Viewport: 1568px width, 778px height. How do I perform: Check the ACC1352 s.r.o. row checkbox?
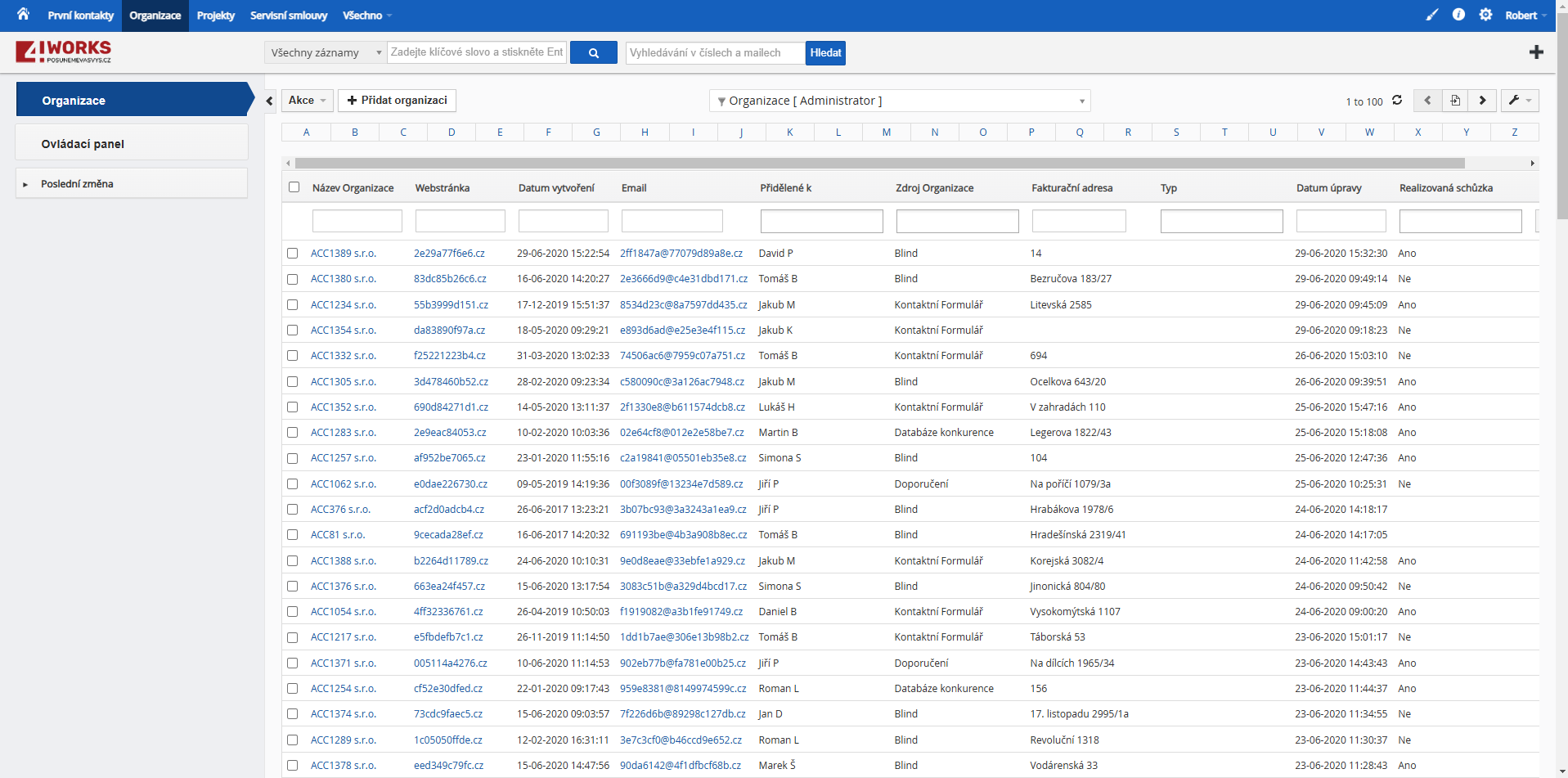point(292,407)
